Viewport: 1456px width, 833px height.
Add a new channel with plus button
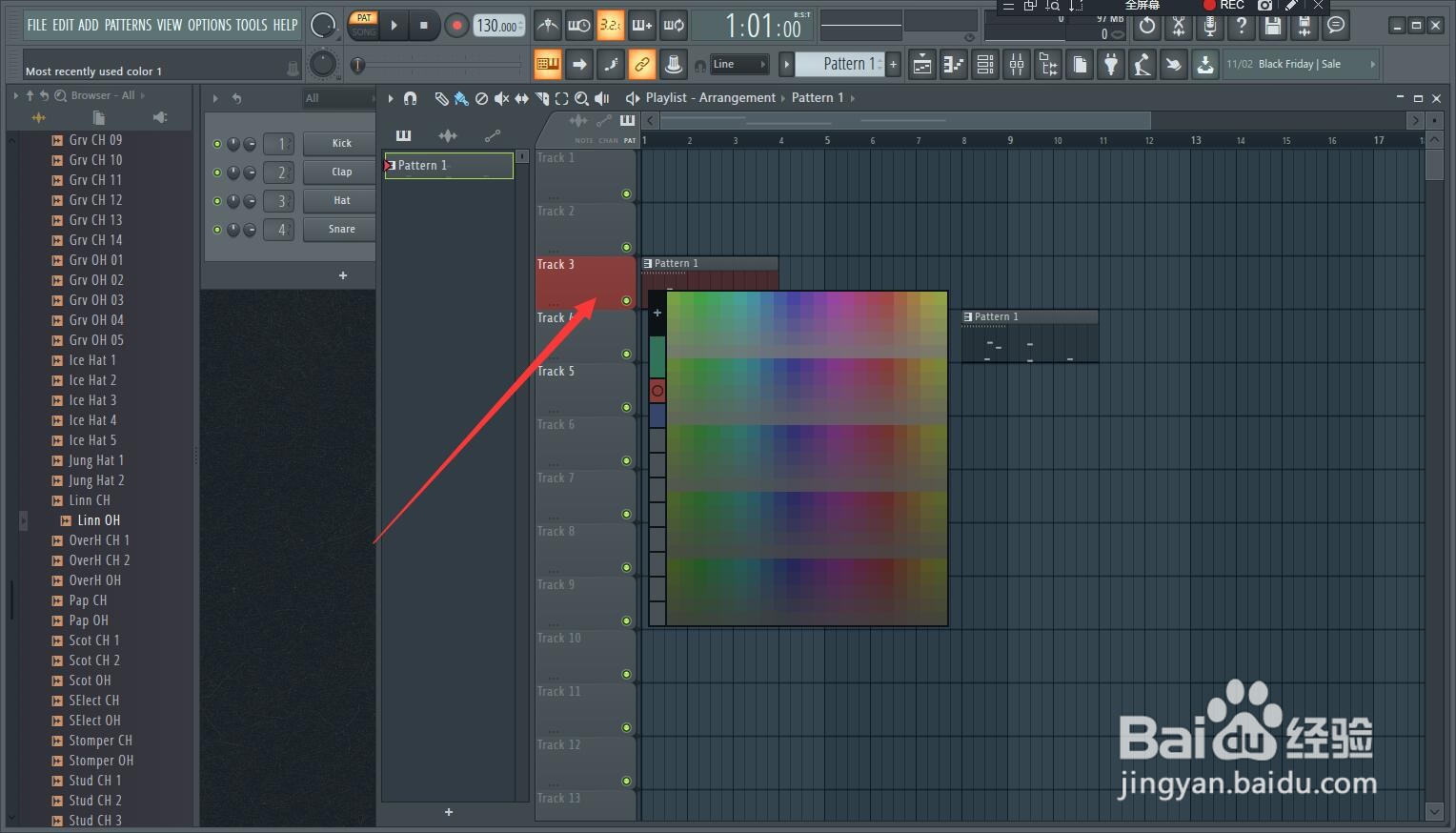point(343,275)
